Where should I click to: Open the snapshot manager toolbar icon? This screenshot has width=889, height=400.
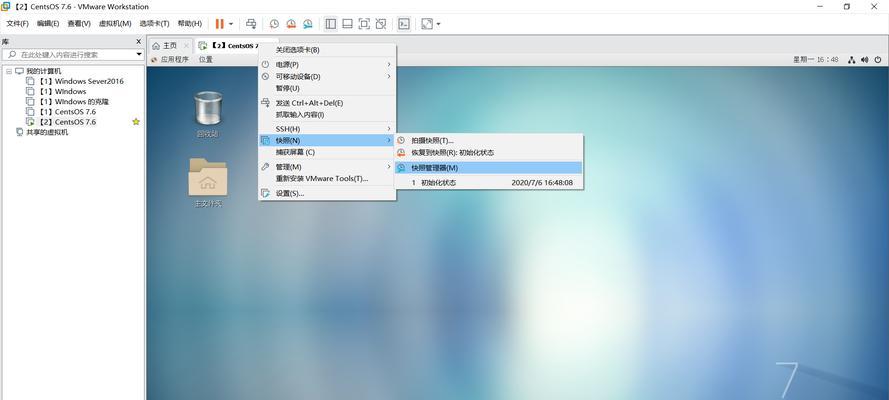pyautogui.click(x=307, y=24)
